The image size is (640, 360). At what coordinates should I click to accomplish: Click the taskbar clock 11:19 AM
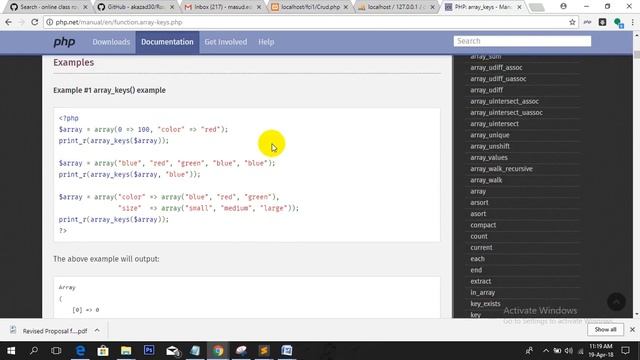point(601,351)
